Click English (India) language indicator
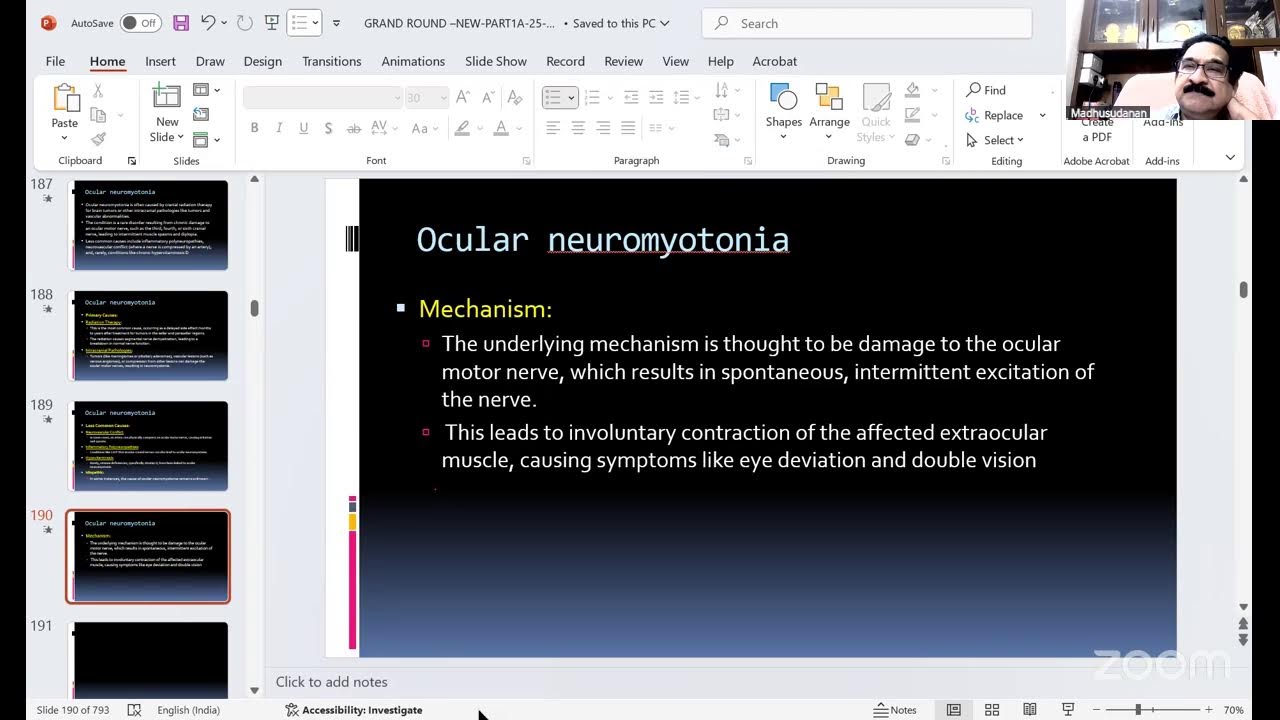The image size is (1280, 720). 189,710
